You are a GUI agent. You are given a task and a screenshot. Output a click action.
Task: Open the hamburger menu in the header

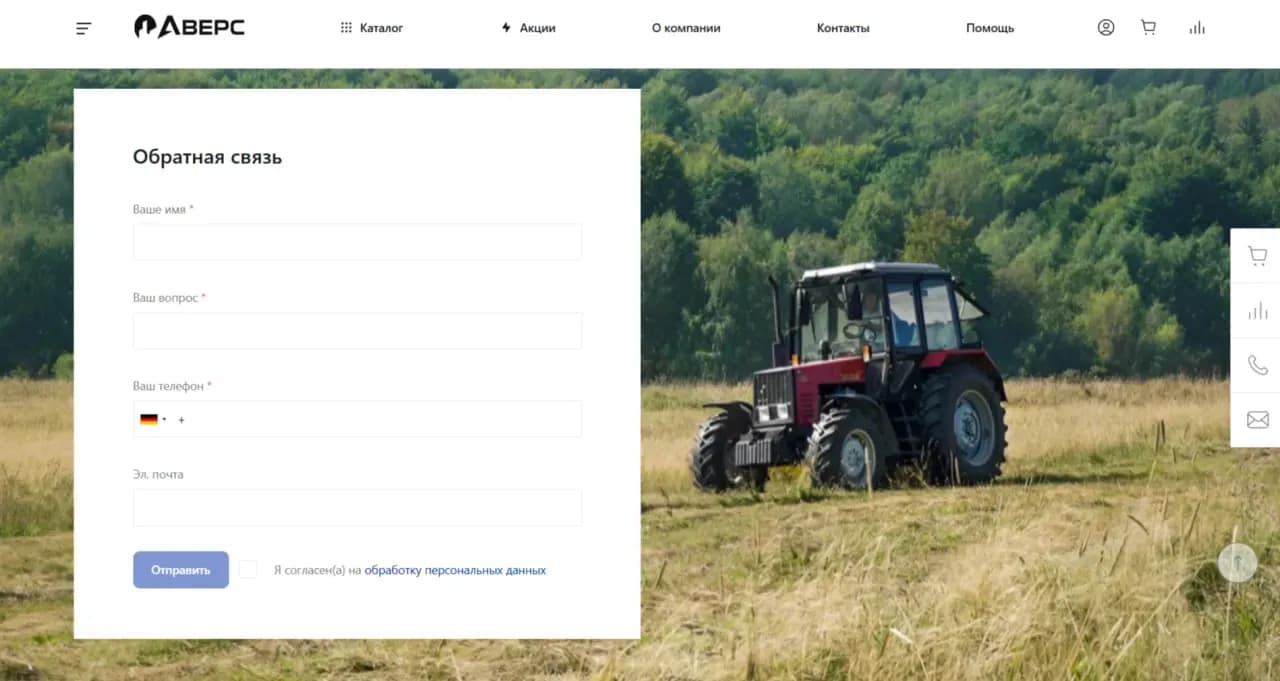pyautogui.click(x=84, y=29)
